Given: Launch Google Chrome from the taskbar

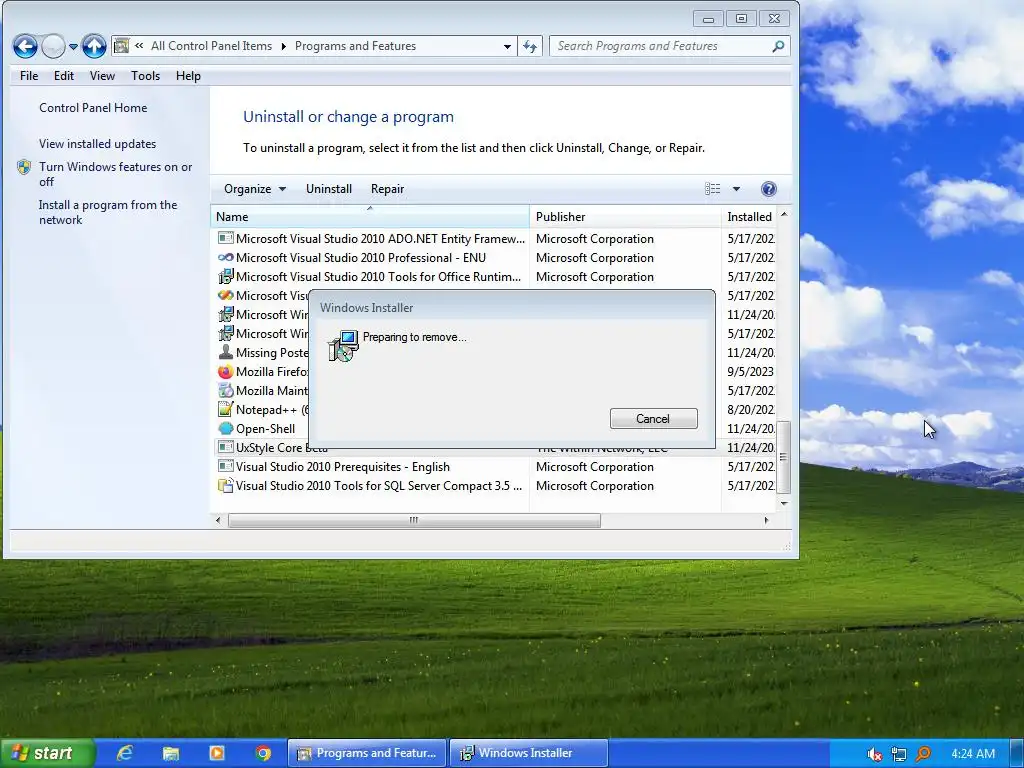Looking at the screenshot, I should pos(263,753).
